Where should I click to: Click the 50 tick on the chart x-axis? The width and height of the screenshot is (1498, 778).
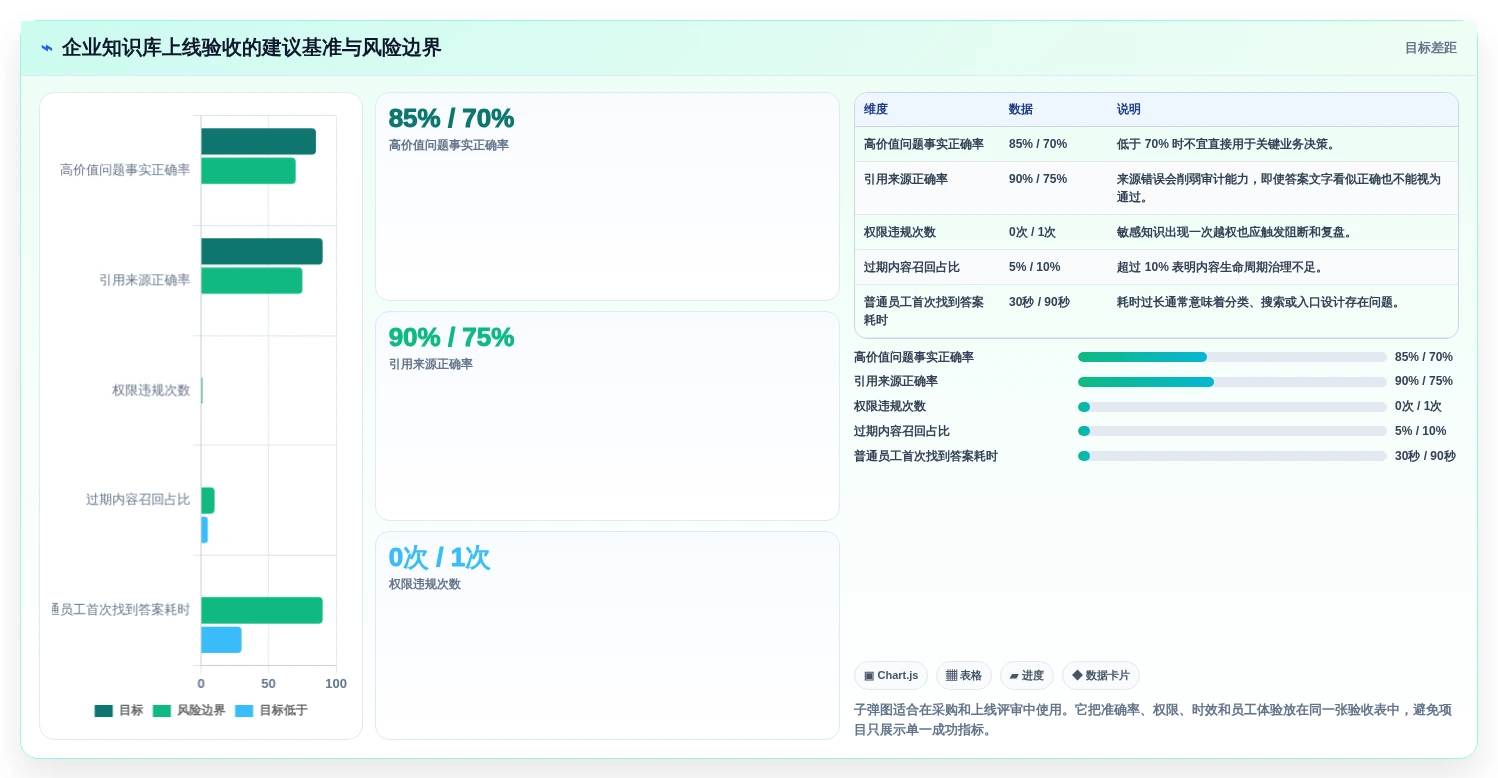click(x=268, y=684)
